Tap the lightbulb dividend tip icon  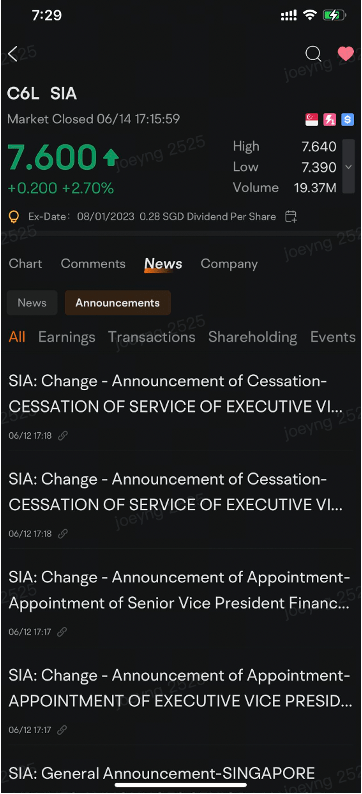point(14,217)
